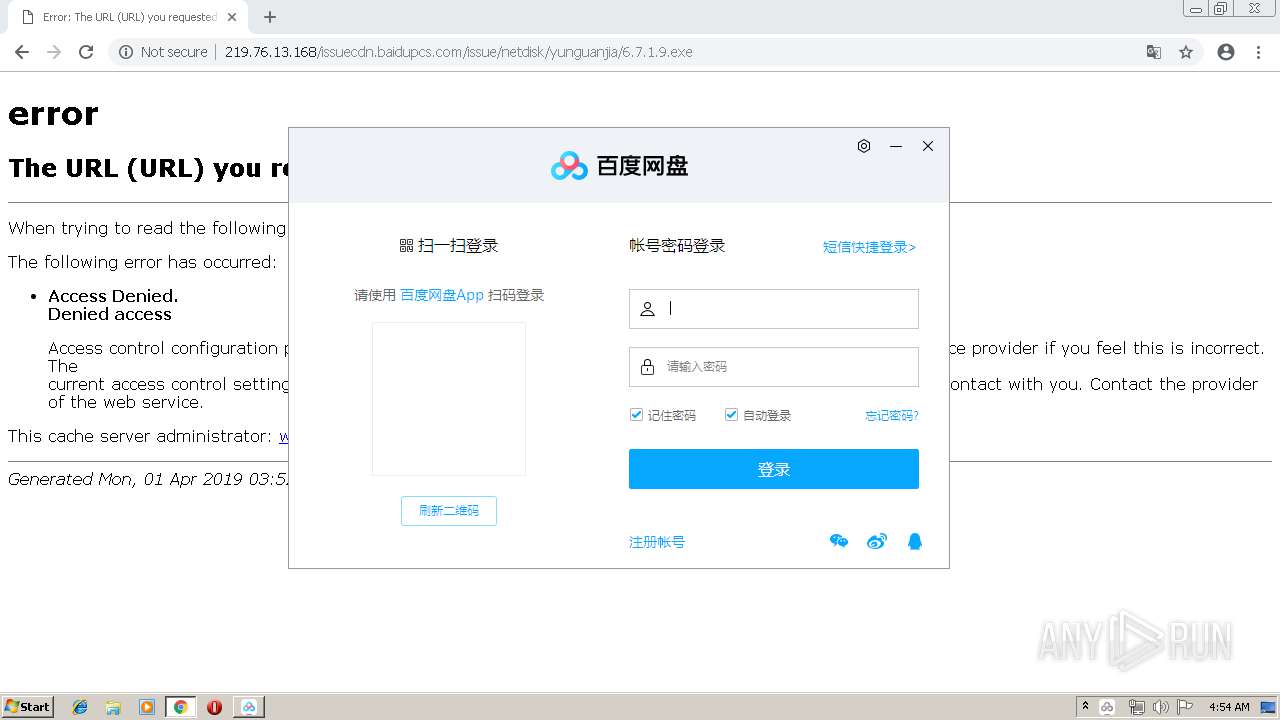Show hidden tray icons arrow

(1085, 707)
